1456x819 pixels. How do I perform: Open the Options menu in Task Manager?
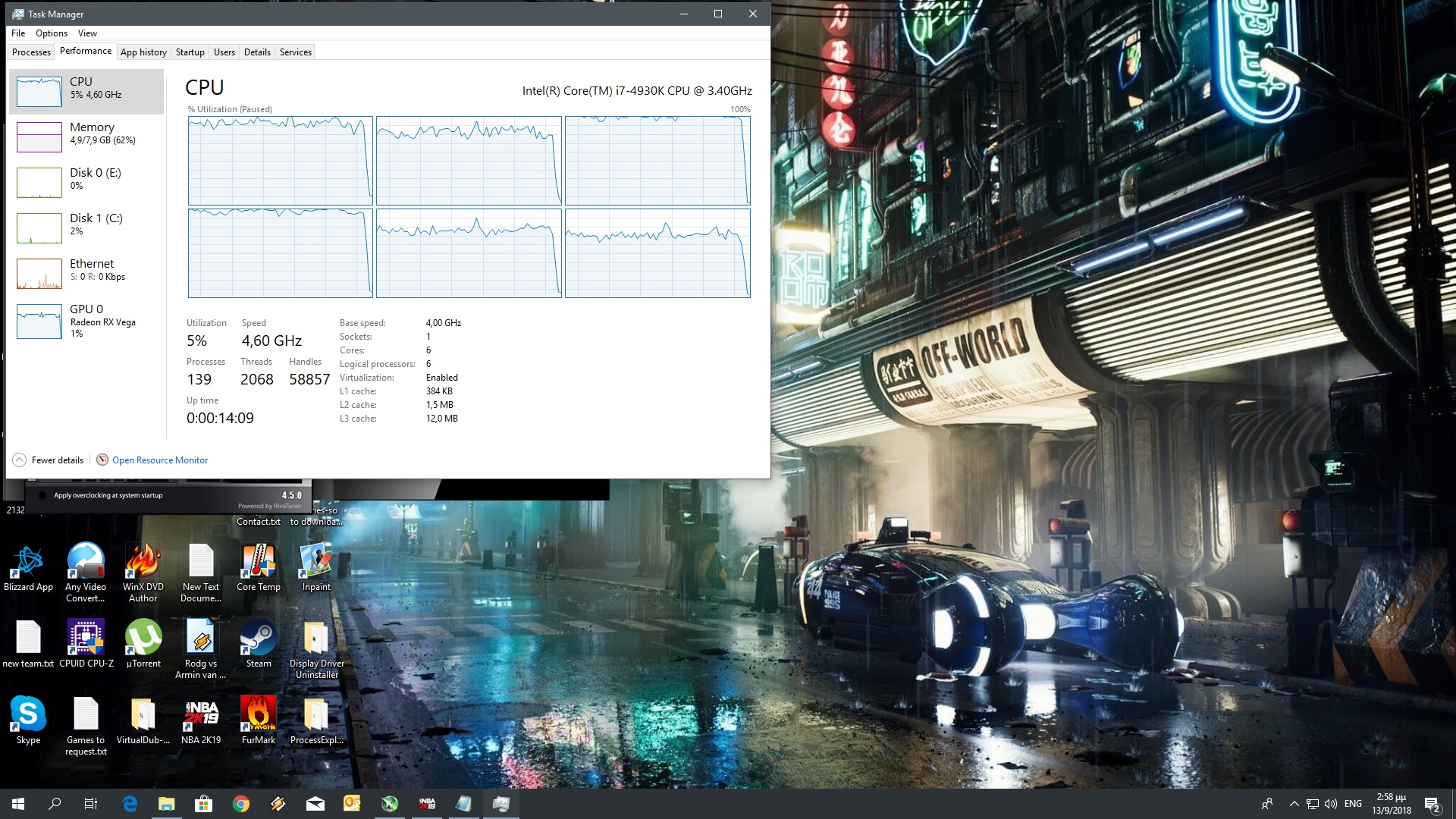pyautogui.click(x=51, y=33)
